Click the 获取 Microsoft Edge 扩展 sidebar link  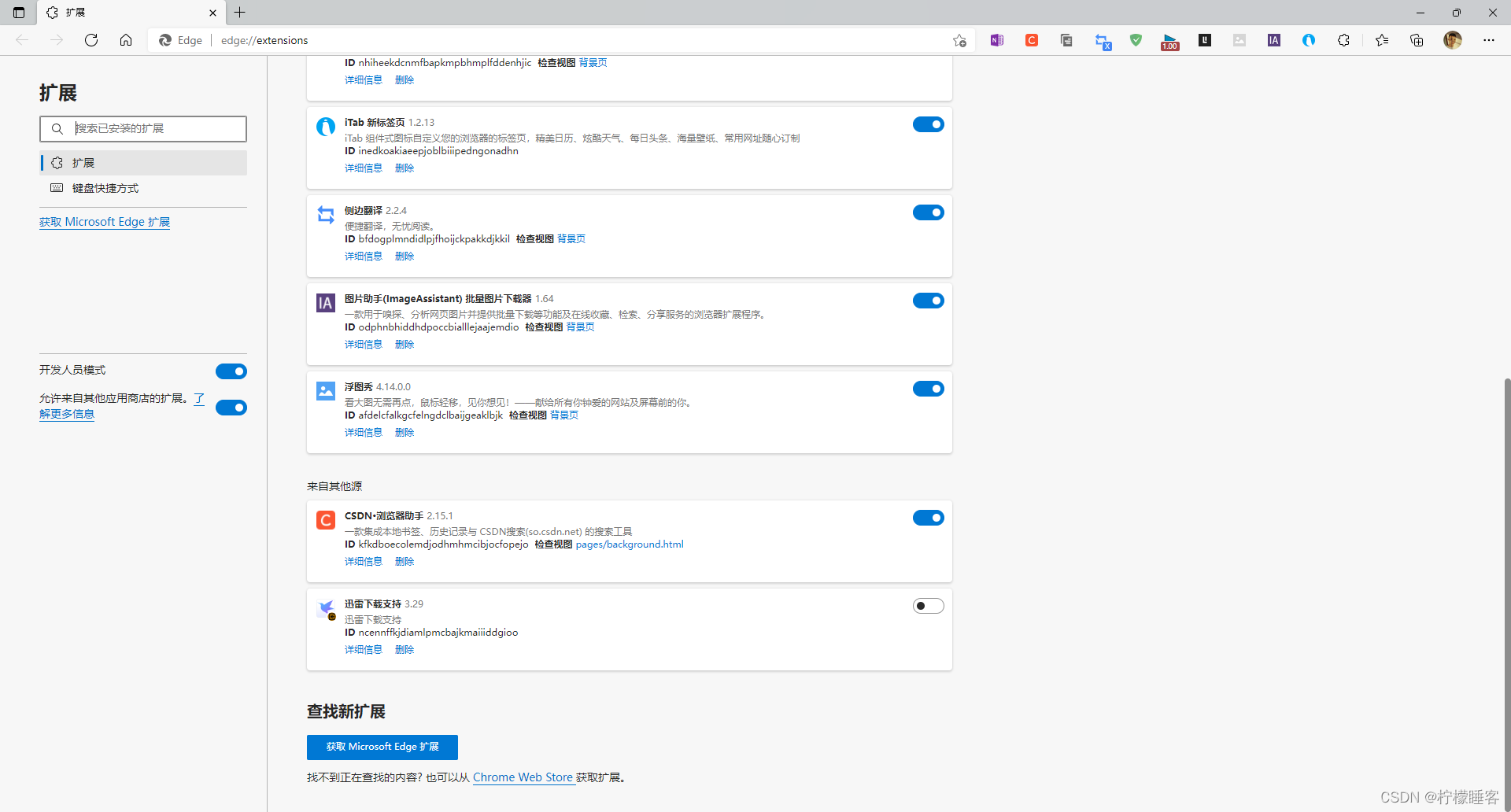coord(105,222)
